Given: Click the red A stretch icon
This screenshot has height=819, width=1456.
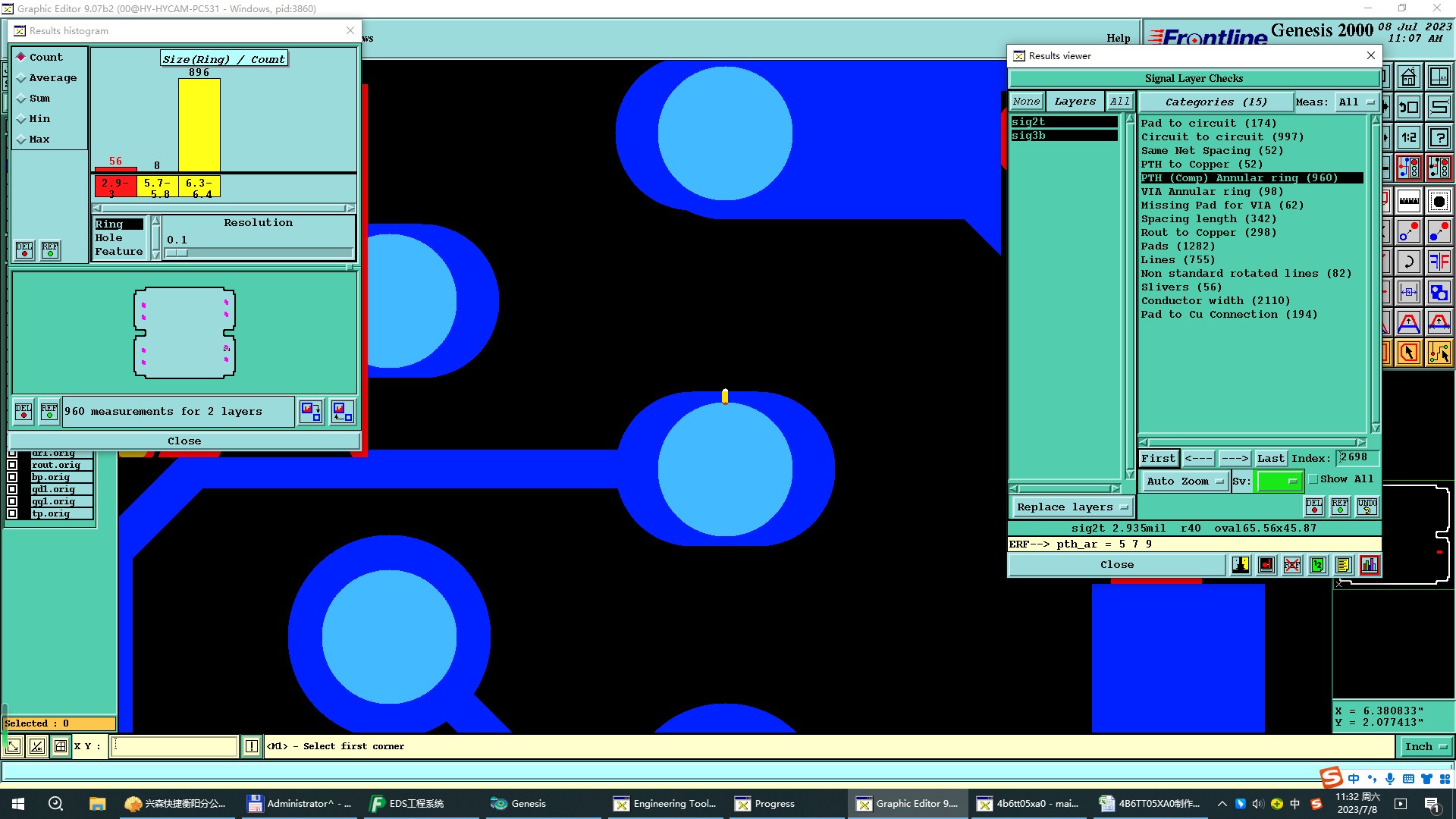Looking at the screenshot, I should [1408, 322].
